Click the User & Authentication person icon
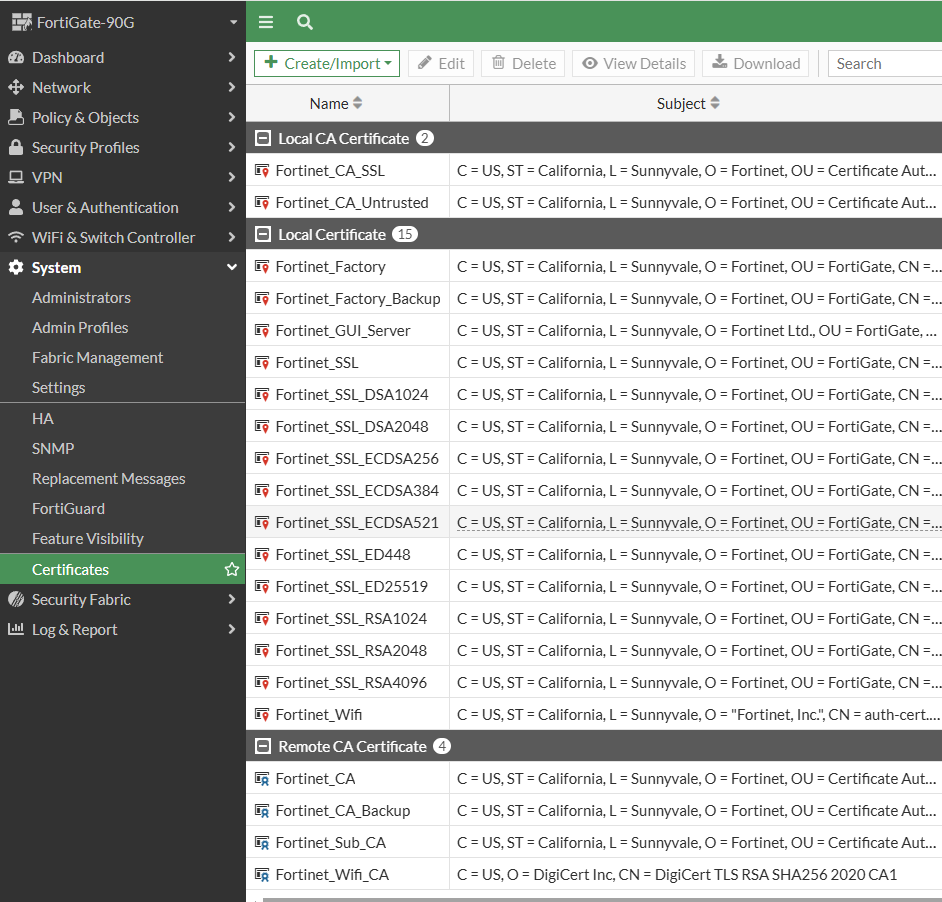 click(16, 207)
